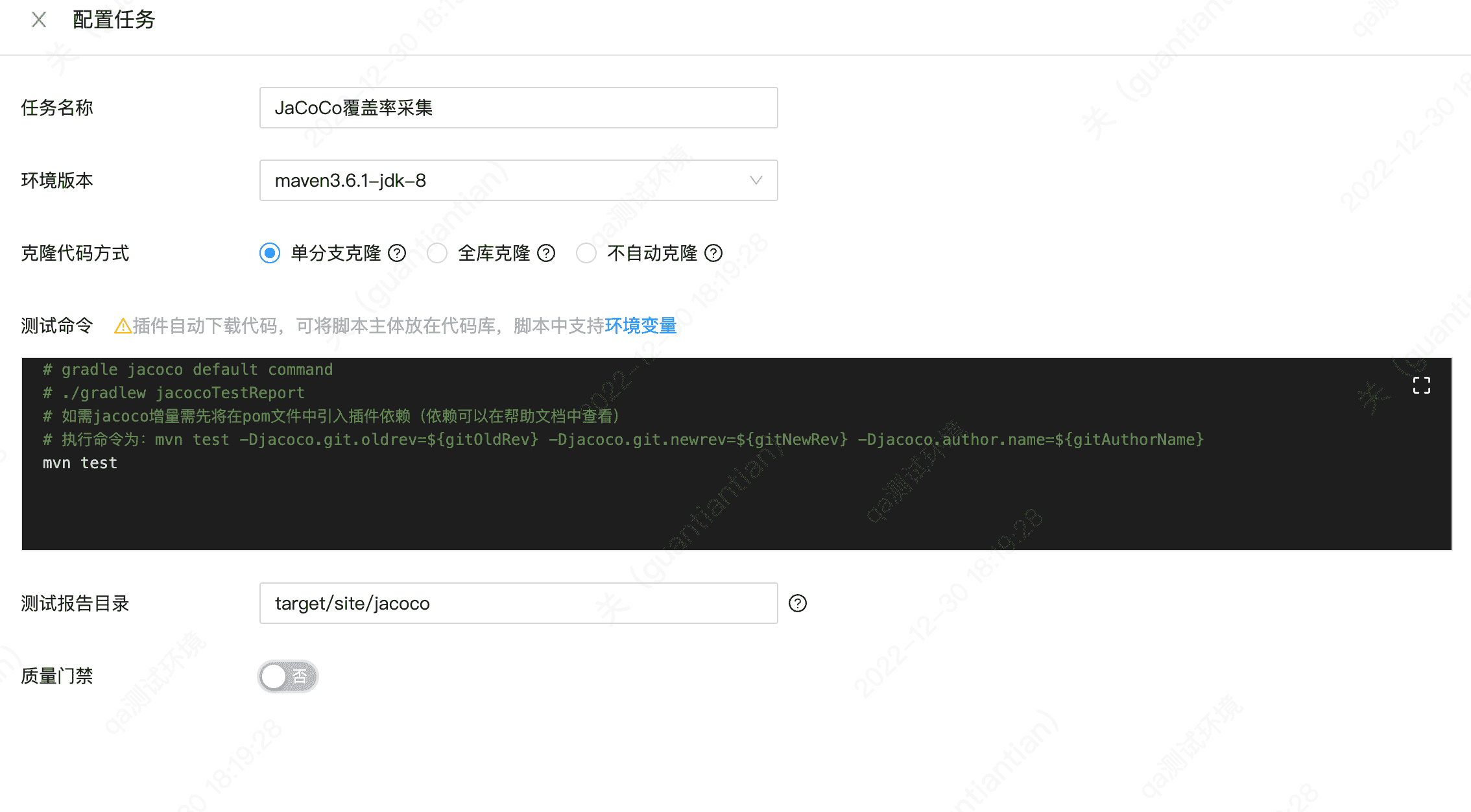Image resolution: width=1471 pixels, height=812 pixels.
Task: Select the 全库克隆 radio option
Action: coord(437,253)
